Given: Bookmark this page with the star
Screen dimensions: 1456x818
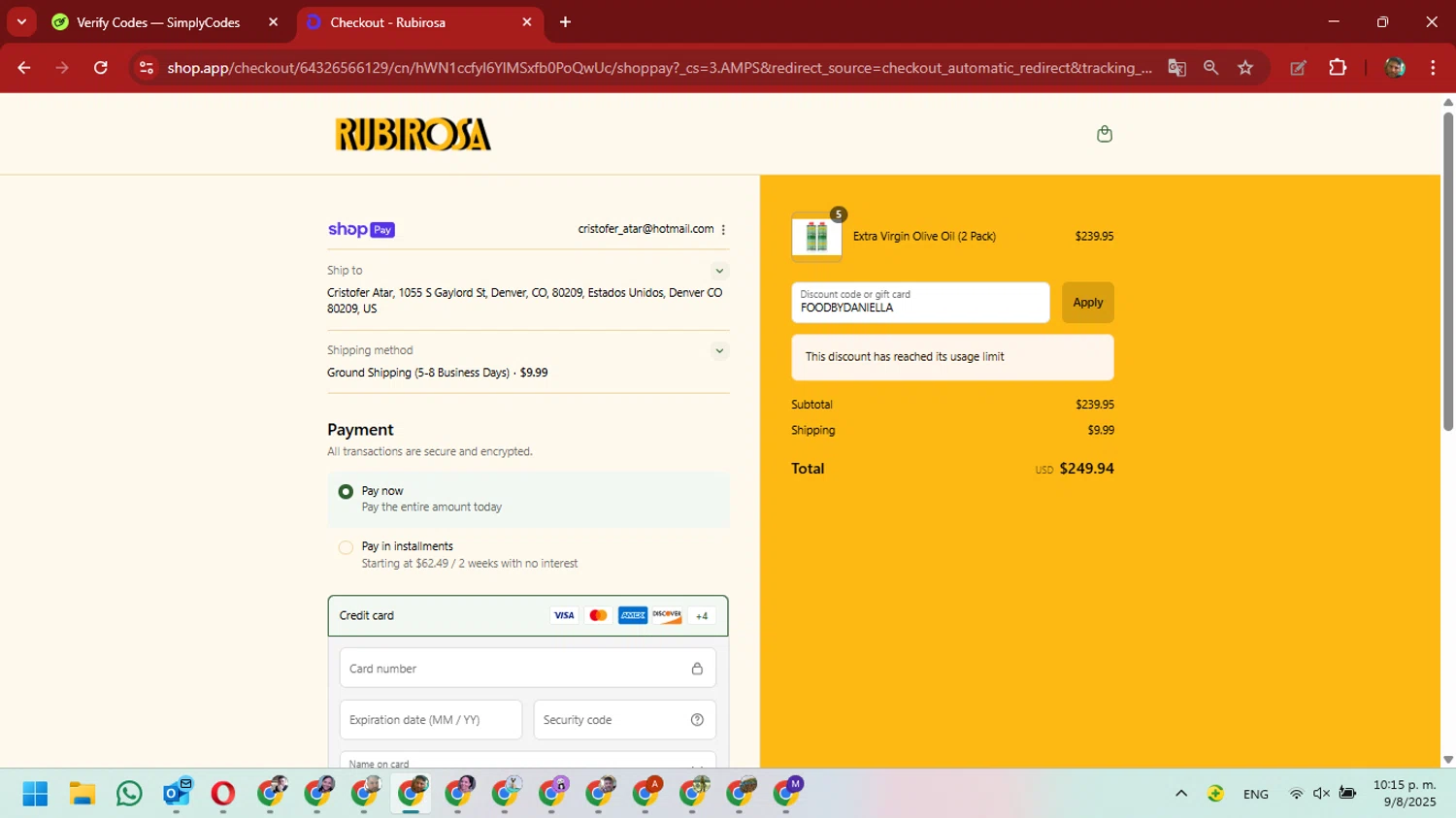Looking at the screenshot, I should click(x=1245, y=68).
